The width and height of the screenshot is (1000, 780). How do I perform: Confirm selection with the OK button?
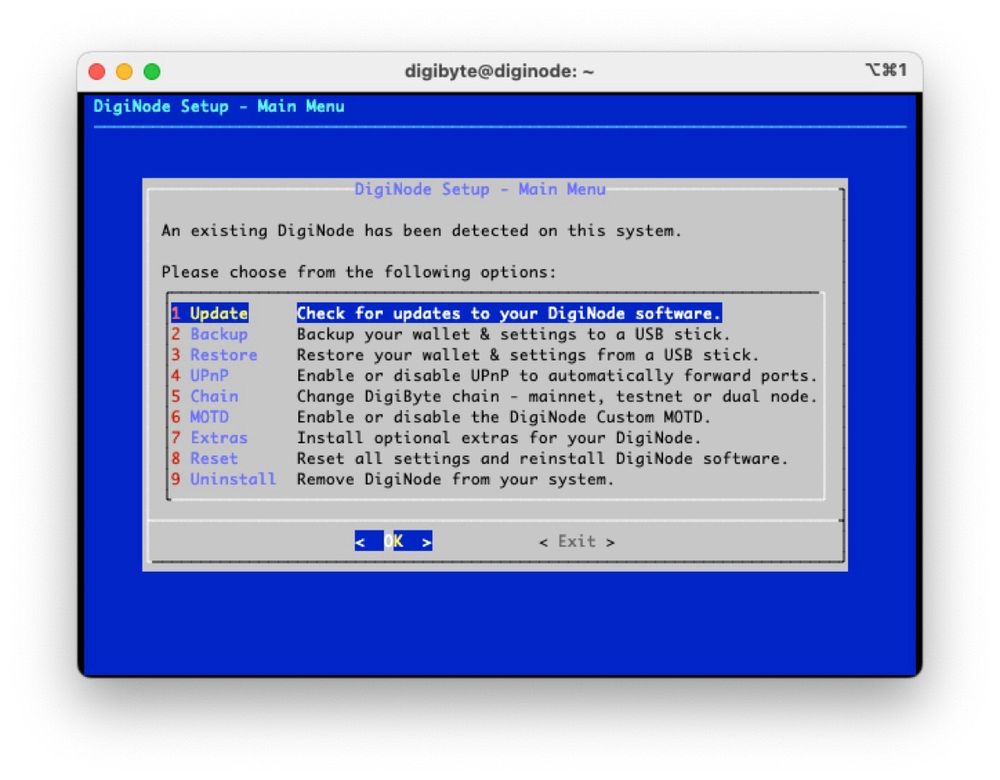[x=393, y=541]
